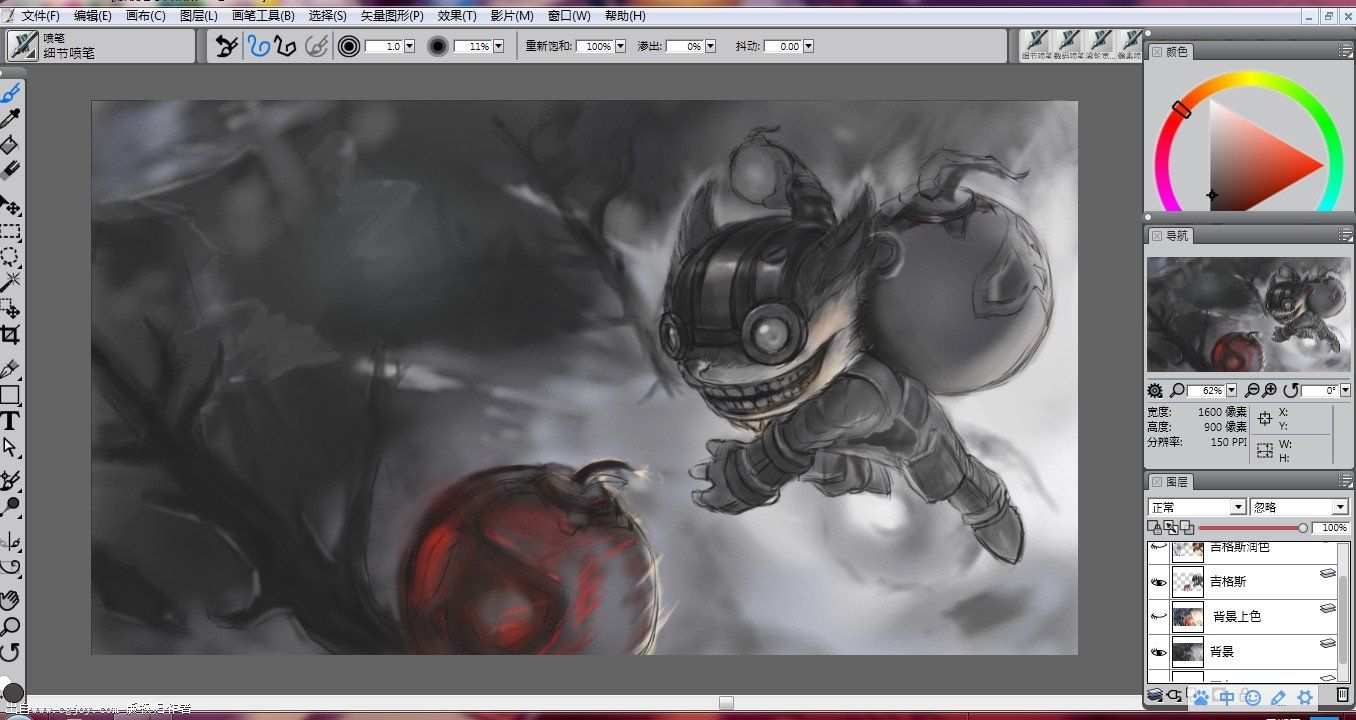
Task: Select the Eraser tool
Action: coord(11,170)
